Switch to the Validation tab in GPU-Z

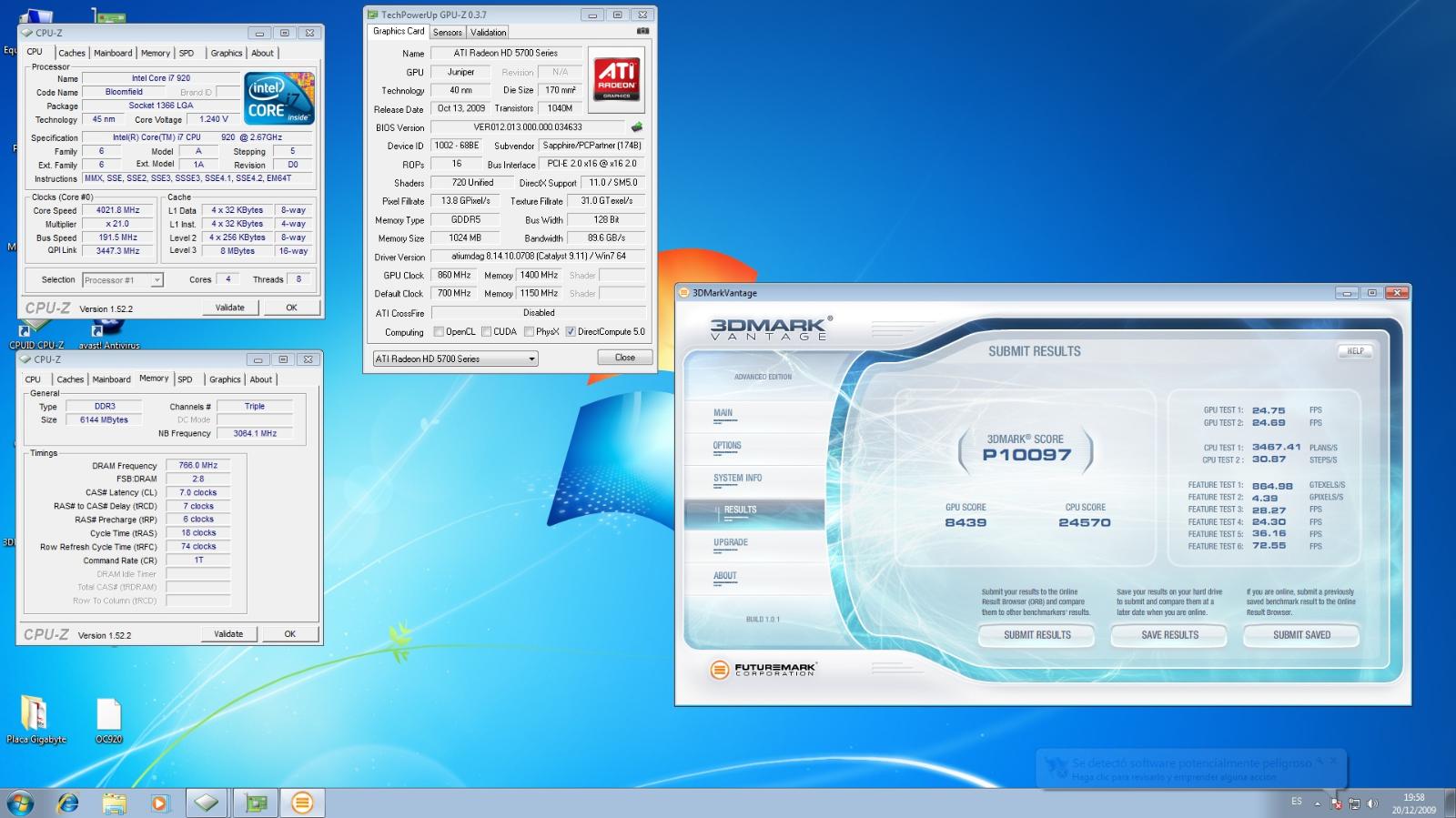click(488, 32)
